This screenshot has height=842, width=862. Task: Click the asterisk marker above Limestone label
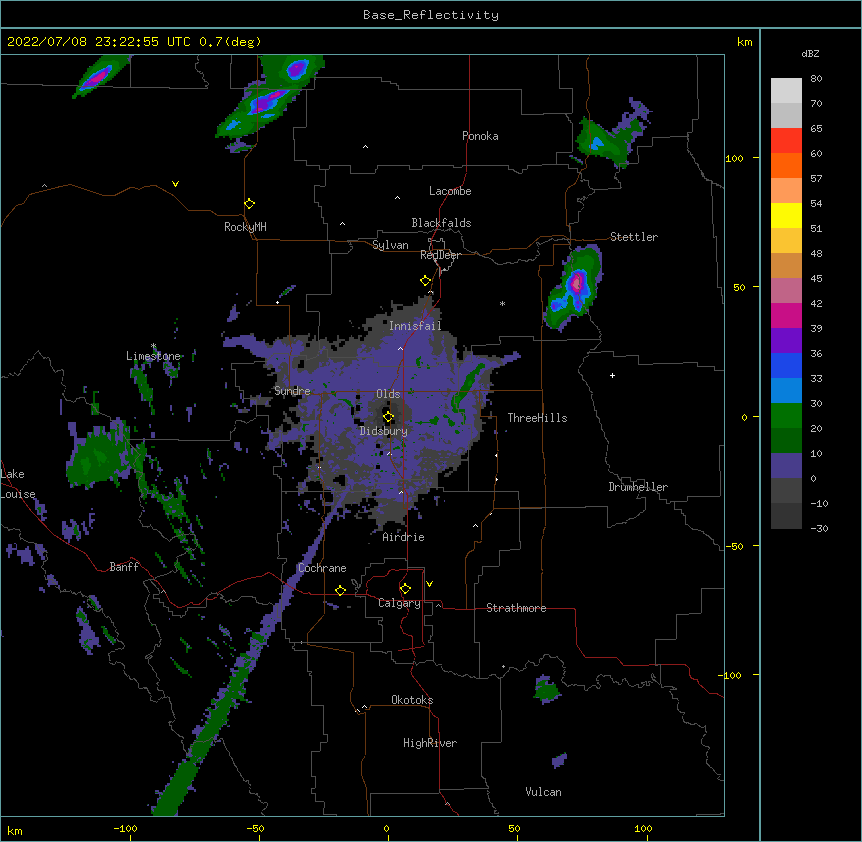(153, 346)
